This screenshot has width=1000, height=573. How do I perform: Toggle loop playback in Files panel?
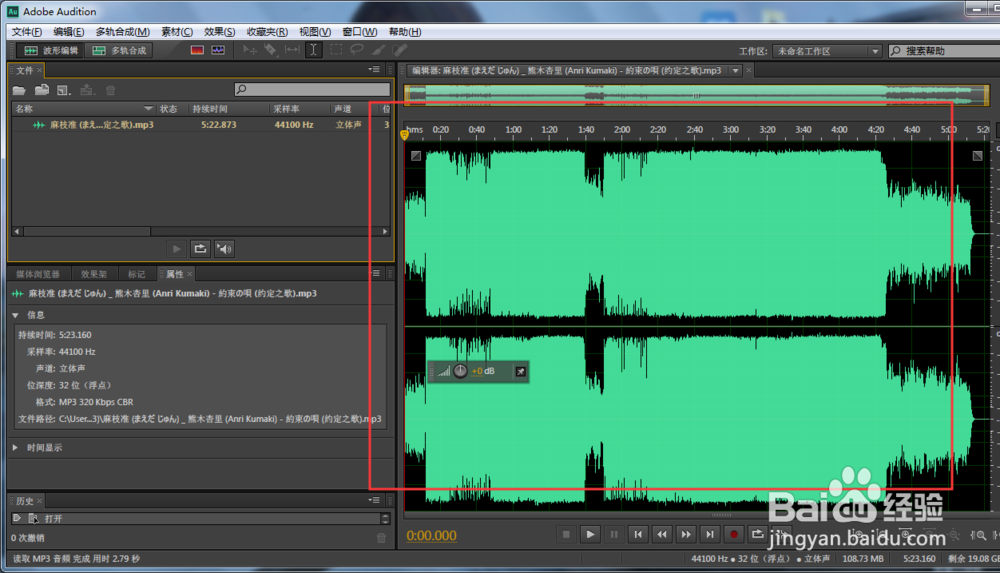tap(200, 249)
